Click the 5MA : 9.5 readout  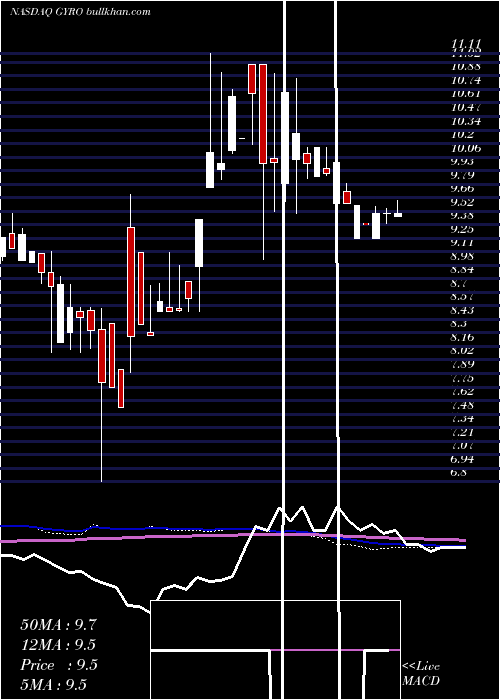click(53, 684)
